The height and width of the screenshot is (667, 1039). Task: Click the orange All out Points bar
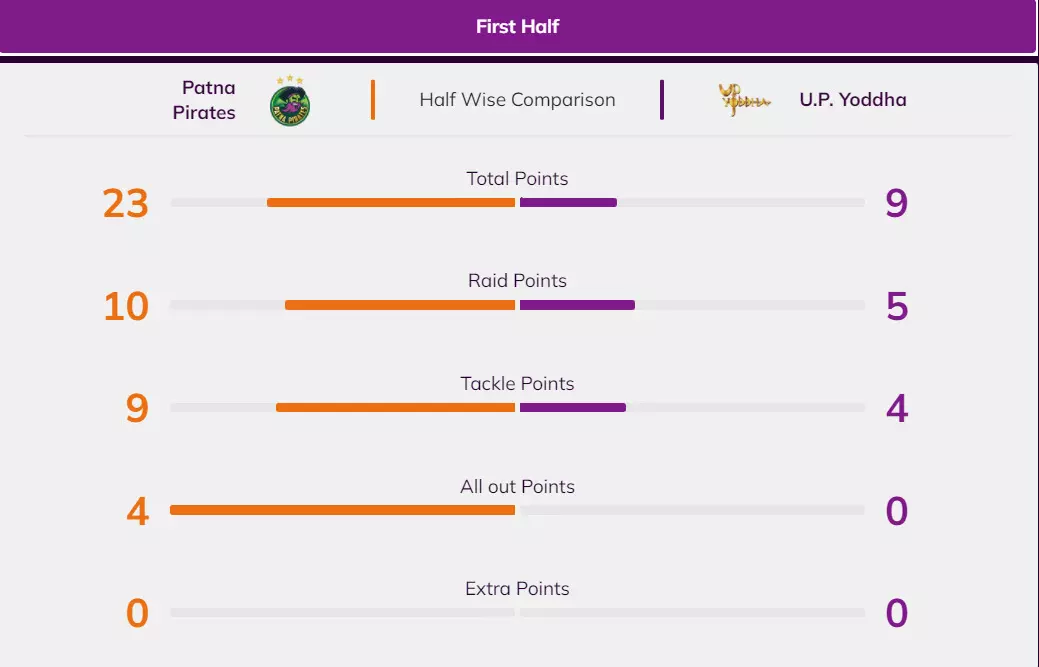342,510
